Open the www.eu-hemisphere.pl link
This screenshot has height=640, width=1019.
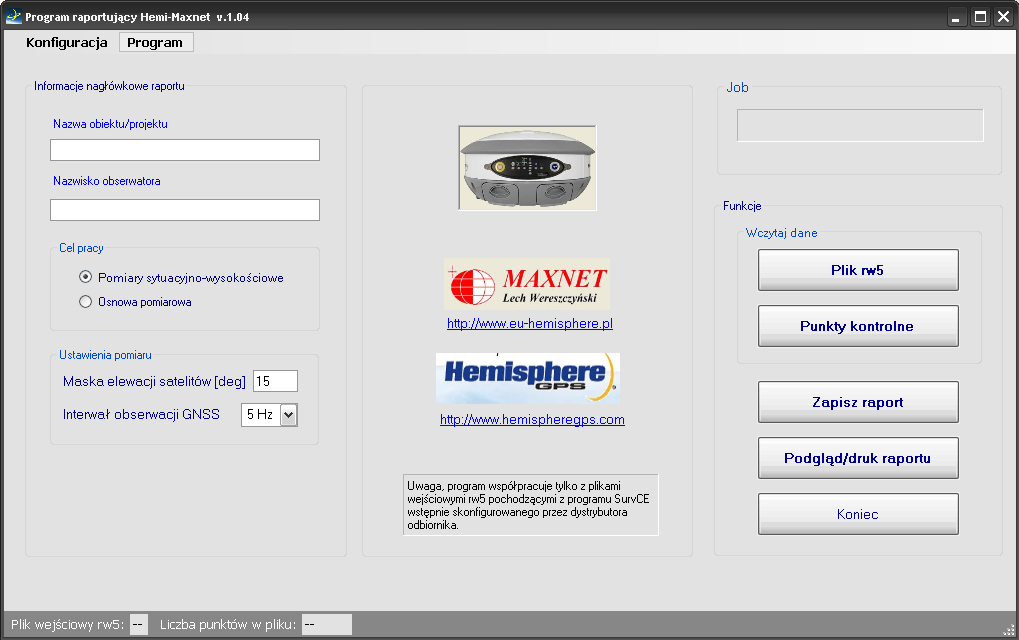(x=530, y=324)
